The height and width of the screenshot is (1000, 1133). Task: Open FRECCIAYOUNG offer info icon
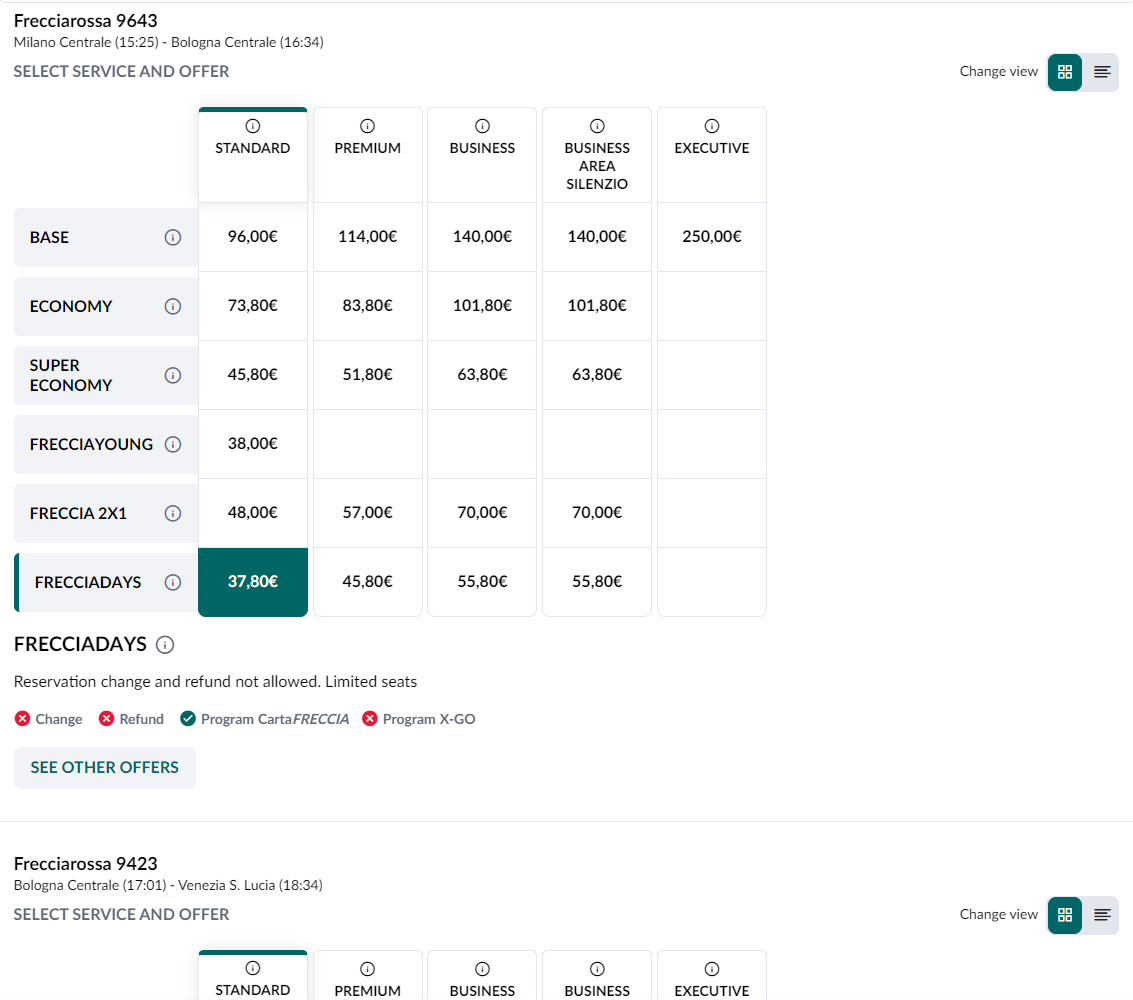[173, 444]
